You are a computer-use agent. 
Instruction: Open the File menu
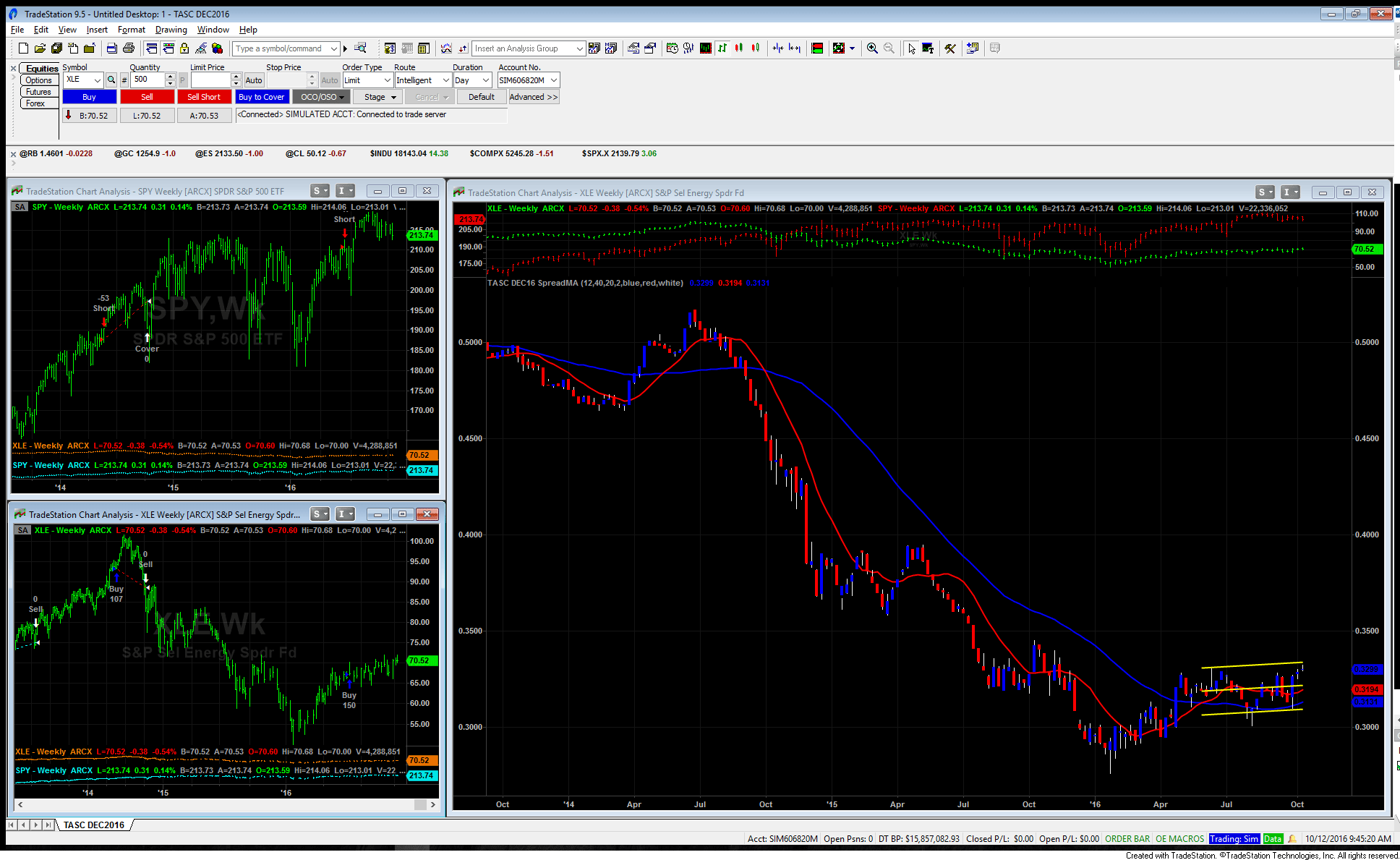coord(17,30)
